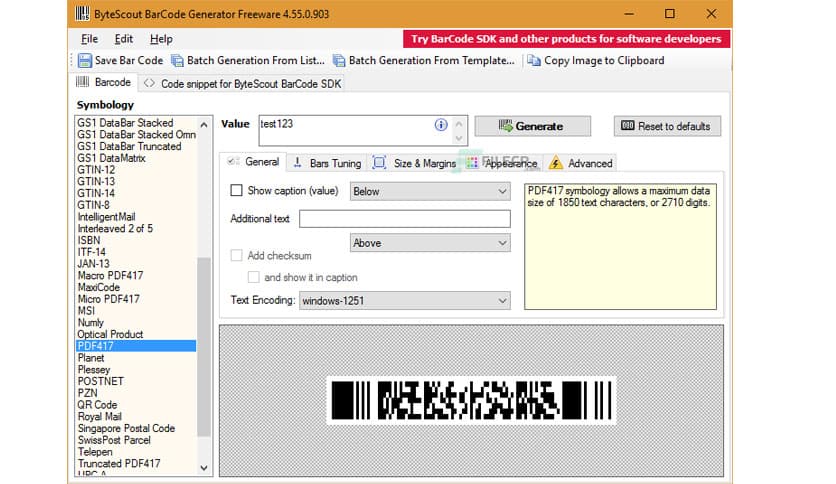Click the Copy Image to Clipboard icon
Viewport: 836px width, 484px height.
coord(534,60)
